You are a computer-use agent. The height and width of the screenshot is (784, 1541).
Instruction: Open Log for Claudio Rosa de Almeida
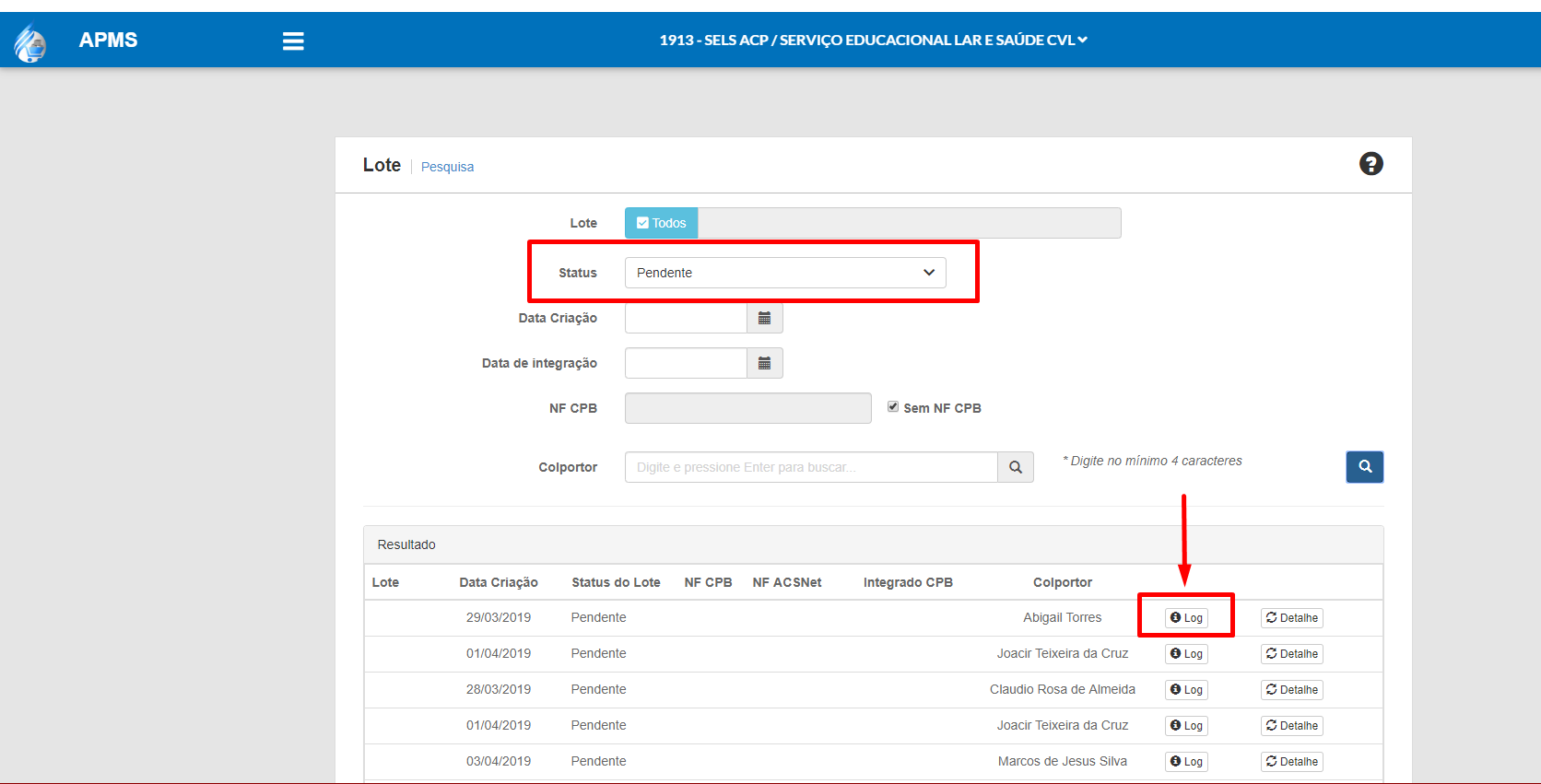1186,690
